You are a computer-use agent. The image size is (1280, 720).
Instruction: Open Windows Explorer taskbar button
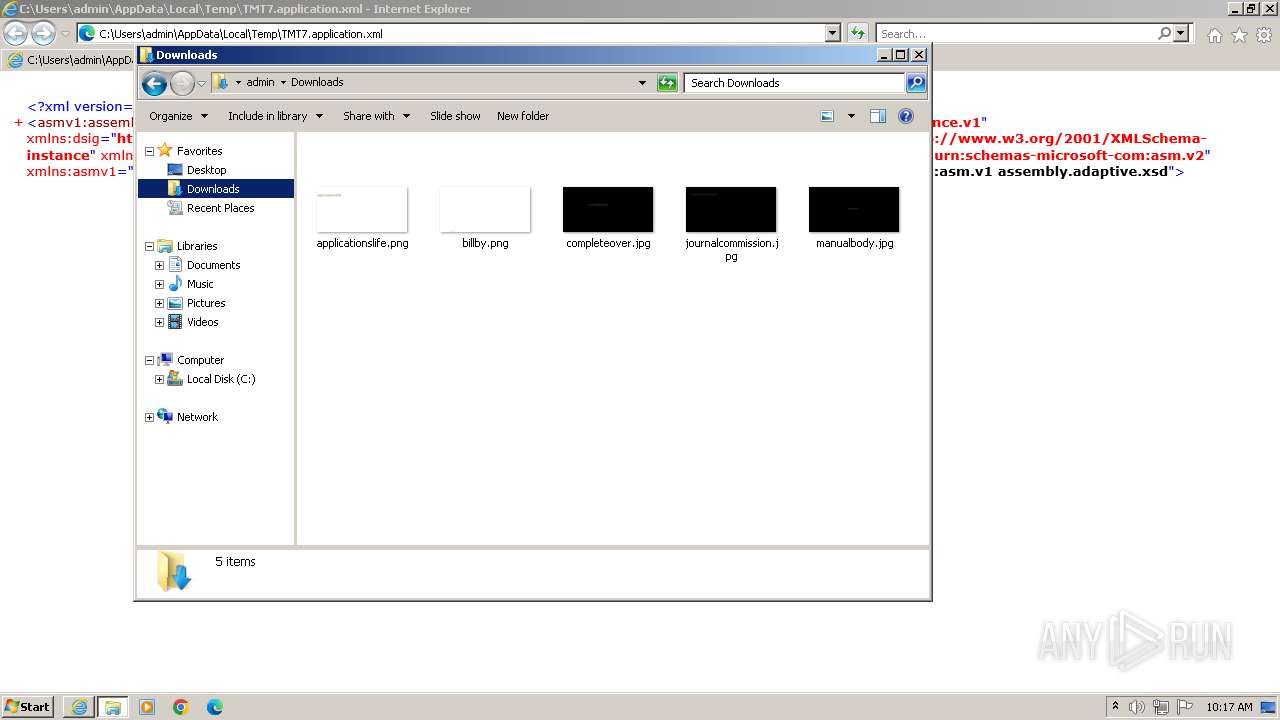[113, 707]
